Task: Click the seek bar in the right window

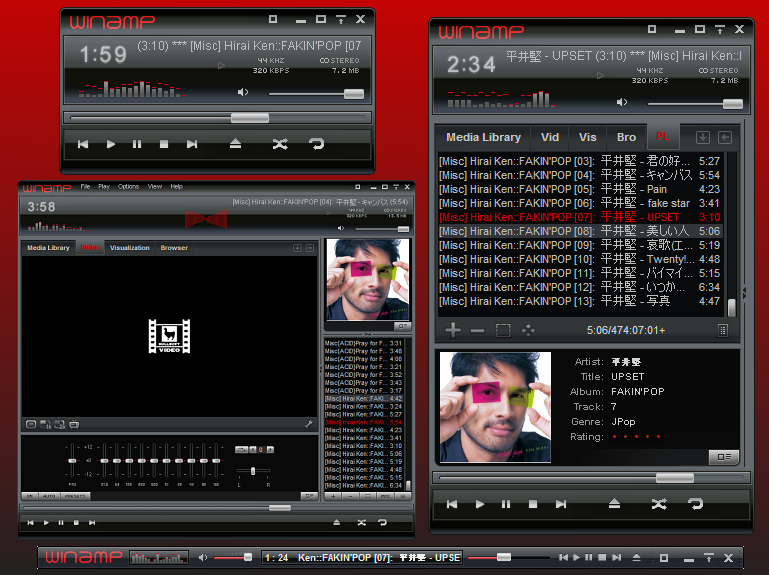Action: (x=591, y=477)
